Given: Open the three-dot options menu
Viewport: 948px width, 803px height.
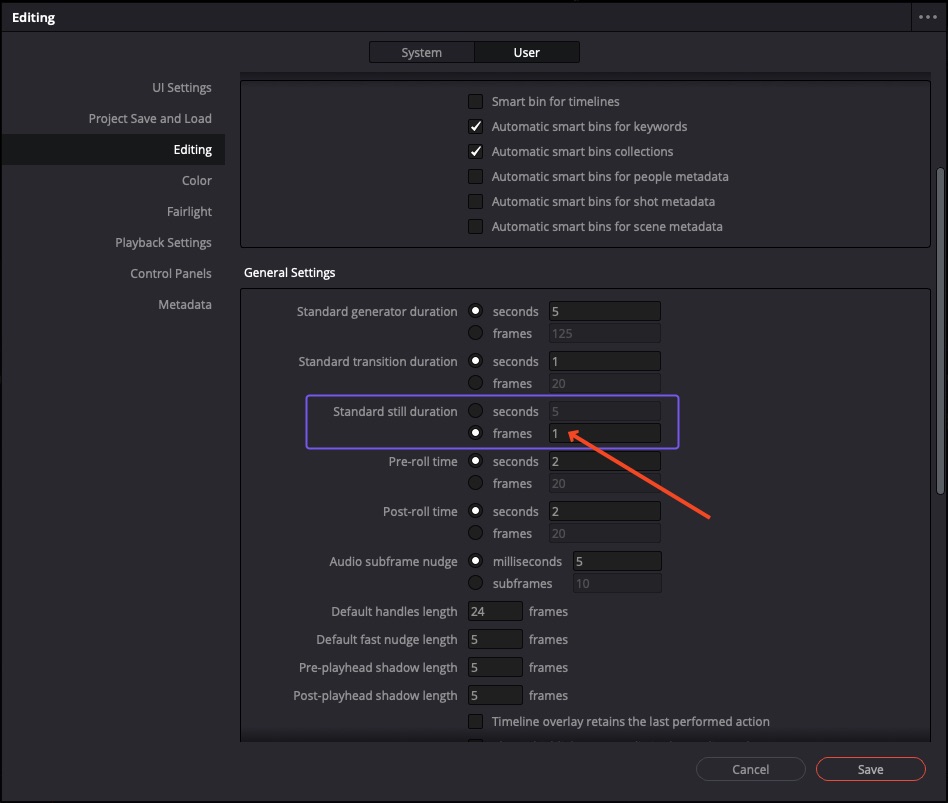Looking at the screenshot, I should tap(927, 18).
